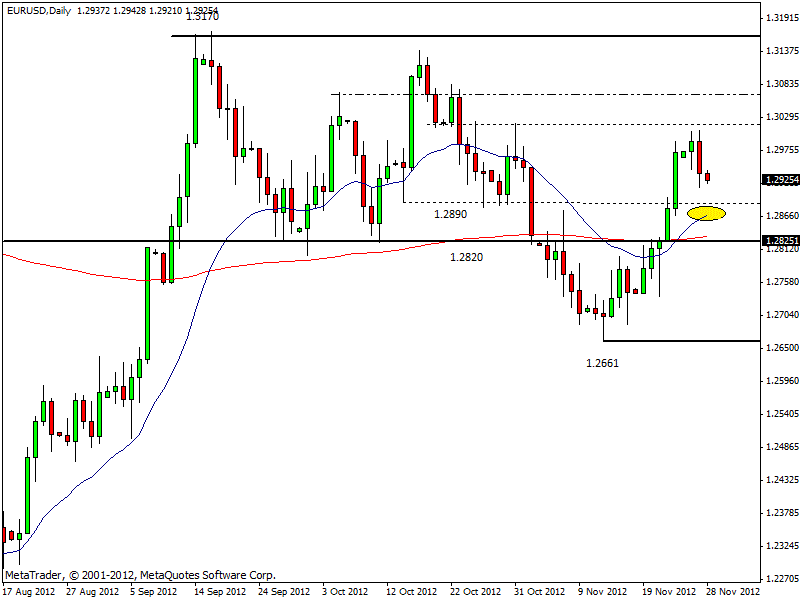The image size is (800, 600).
Task: Click 17 Aug 2012 on the time axis
Action: click(x=29, y=591)
